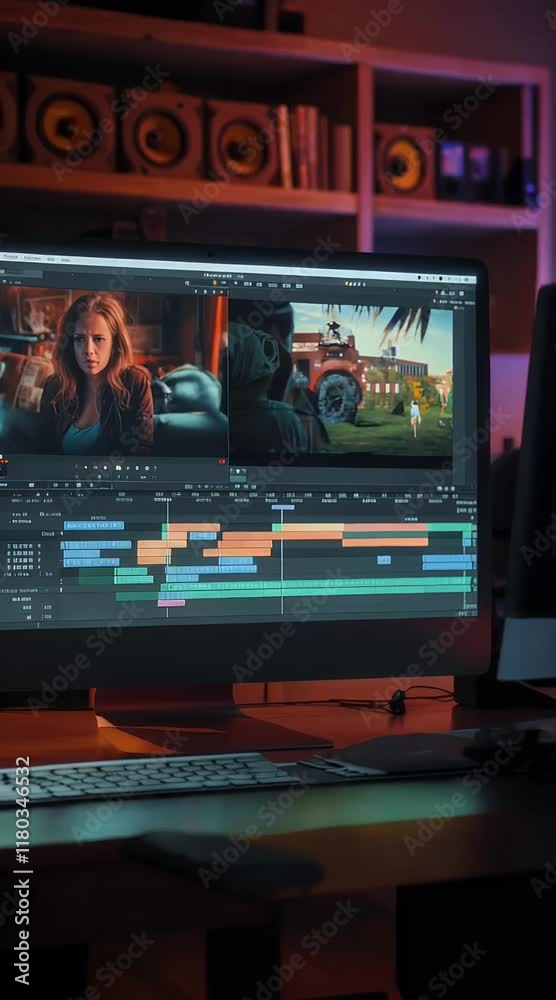Select the pink clip at the timeline bottom
Image resolution: width=556 pixels, height=1000 pixels.
[x=171, y=603]
